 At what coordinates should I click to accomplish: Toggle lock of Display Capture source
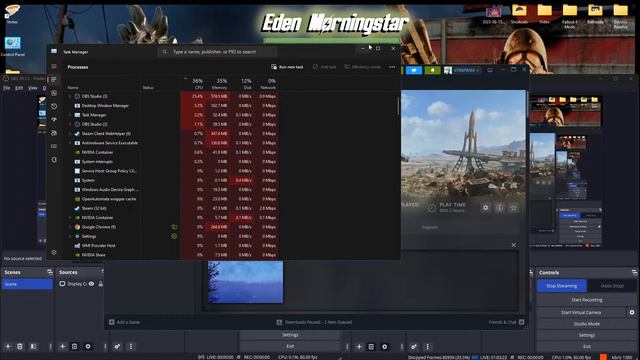click(100, 284)
